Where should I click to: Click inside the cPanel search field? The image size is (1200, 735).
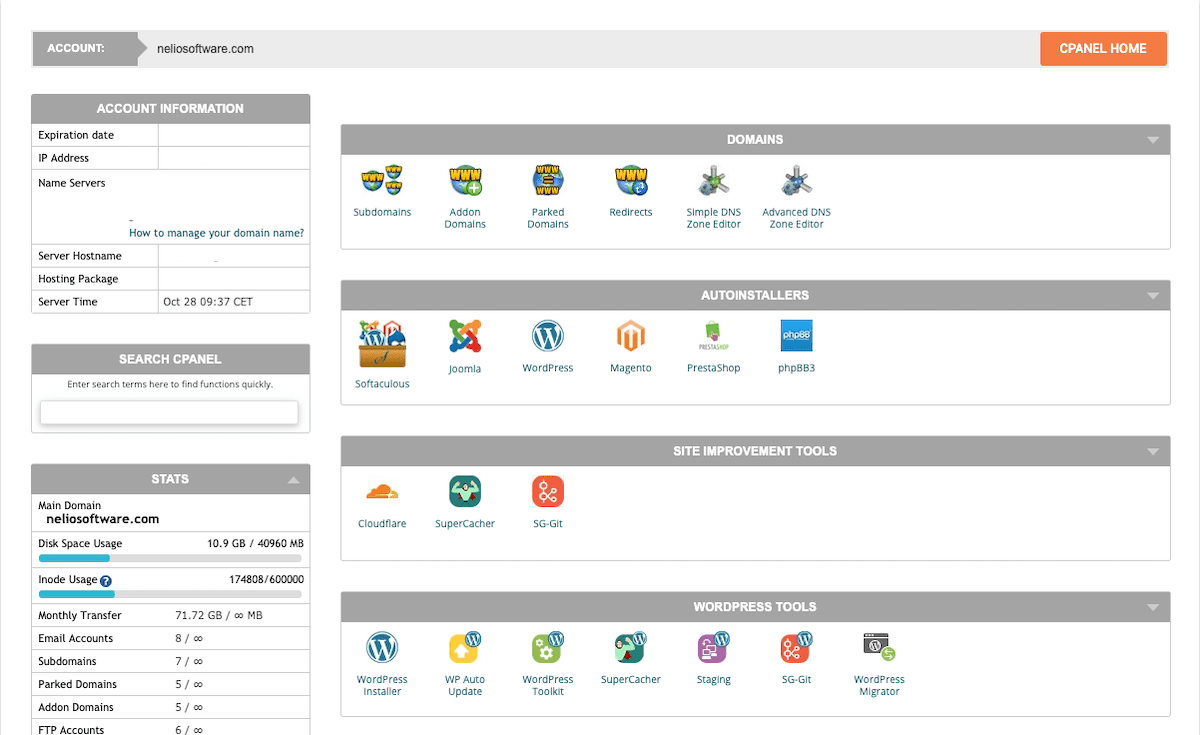(168, 412)
